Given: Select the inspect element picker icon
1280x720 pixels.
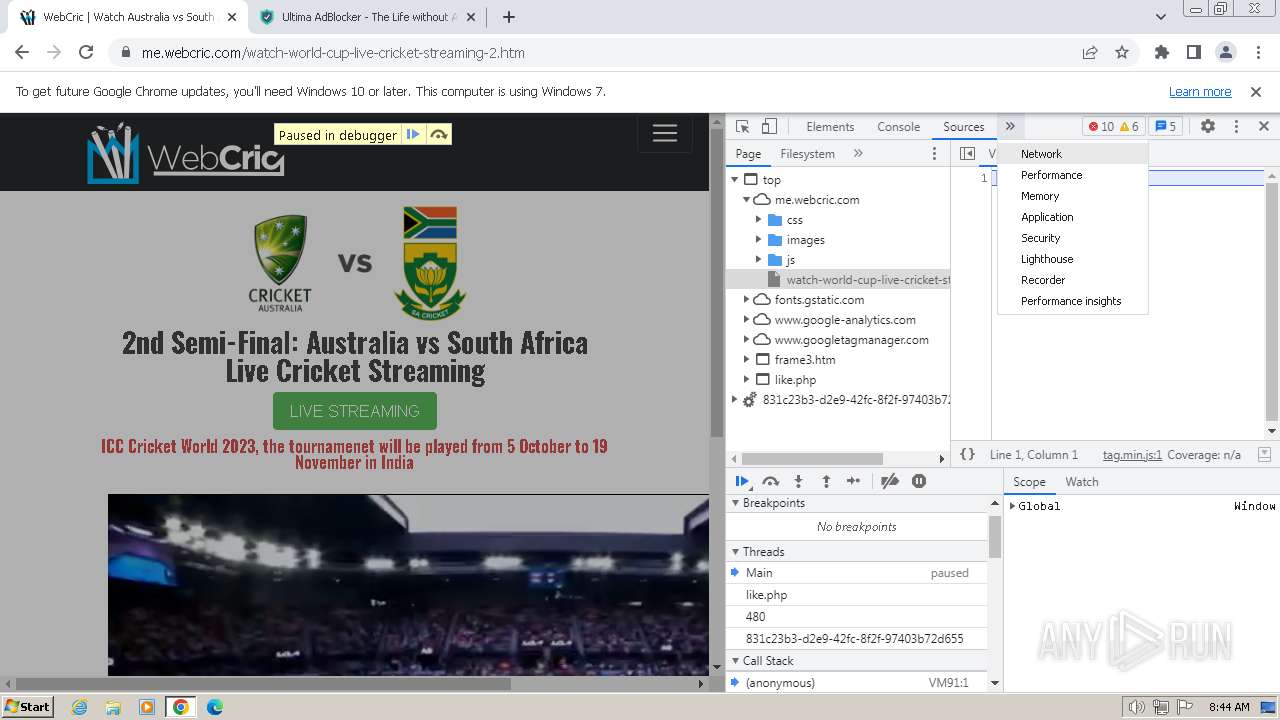Looking at the screenshot, I should coord(742,127).
